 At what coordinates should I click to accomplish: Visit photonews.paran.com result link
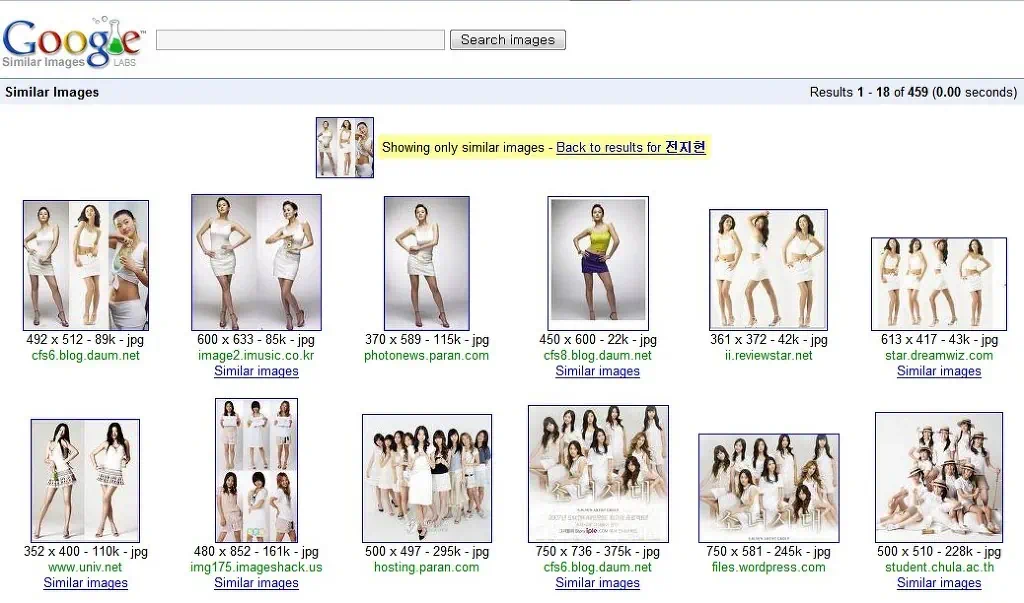point(426,354)
